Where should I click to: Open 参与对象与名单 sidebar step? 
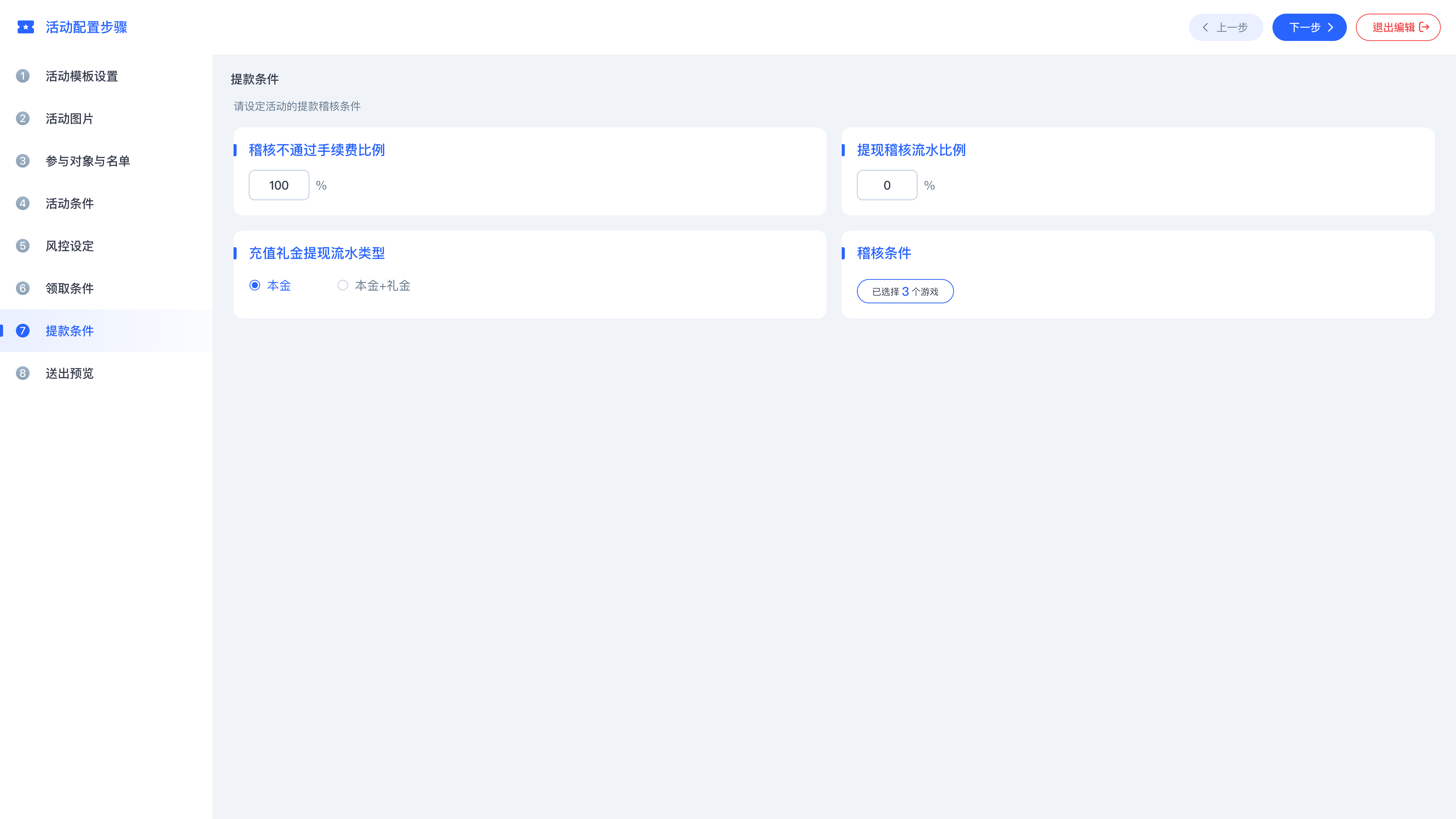[x=88, y=161]
